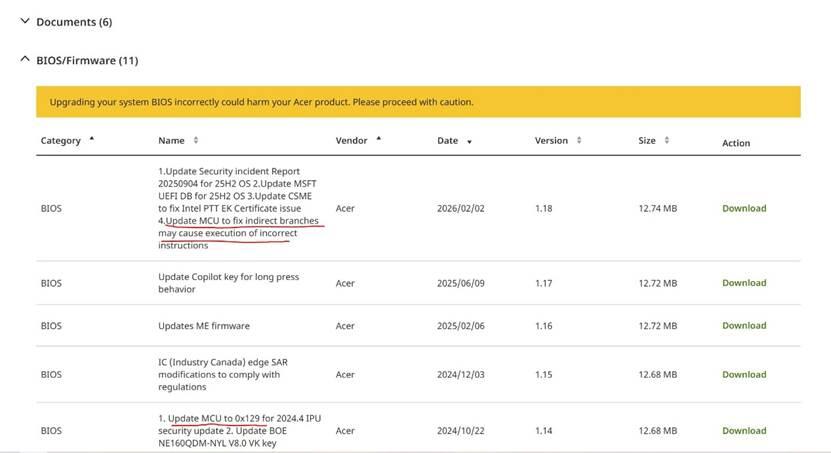Toggle Date column sort arrow
Image resolution: width=831 pixels, height=453 pixels.
(469, 141)
